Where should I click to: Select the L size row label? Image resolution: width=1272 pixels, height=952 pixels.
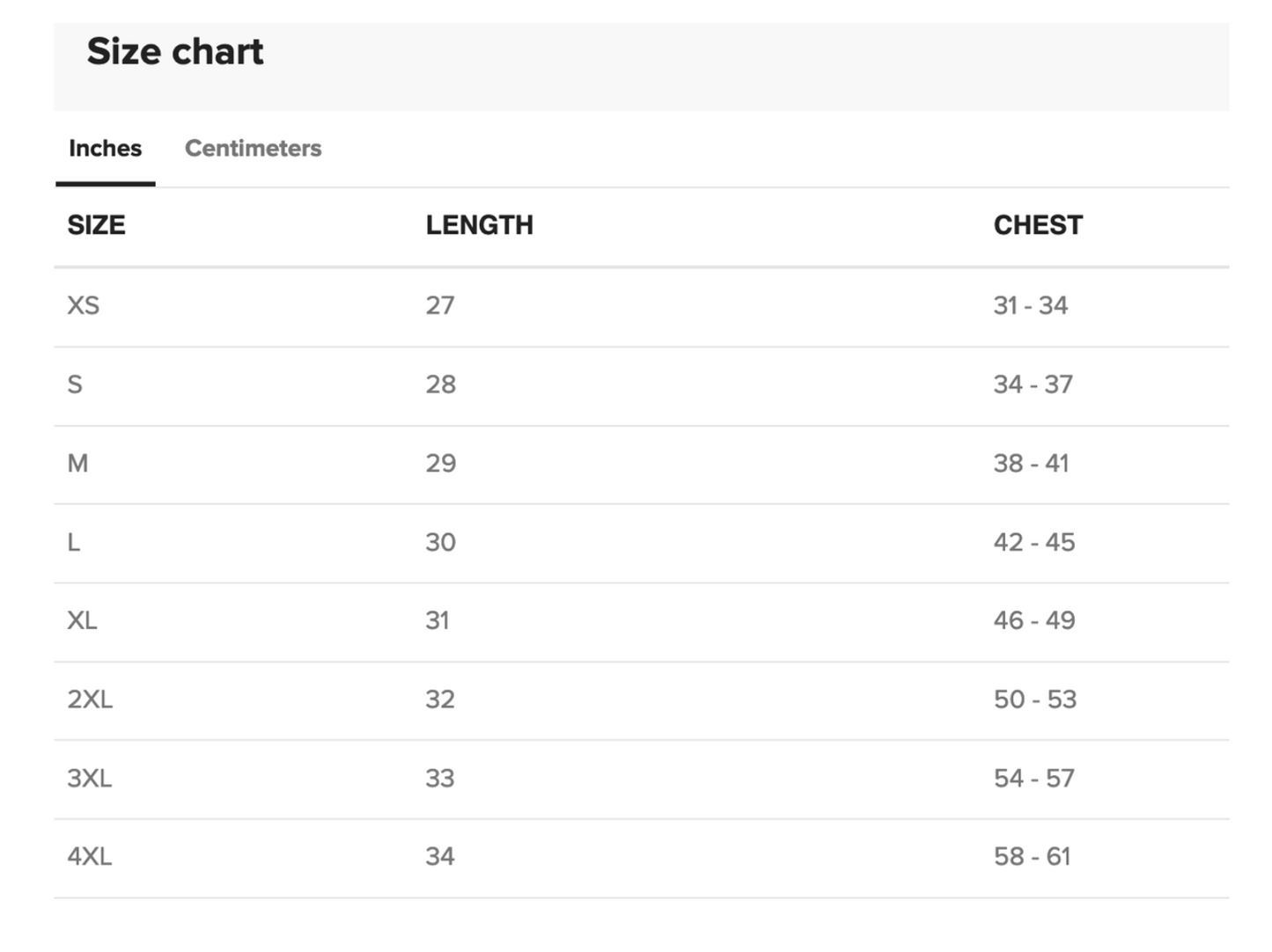74,542
